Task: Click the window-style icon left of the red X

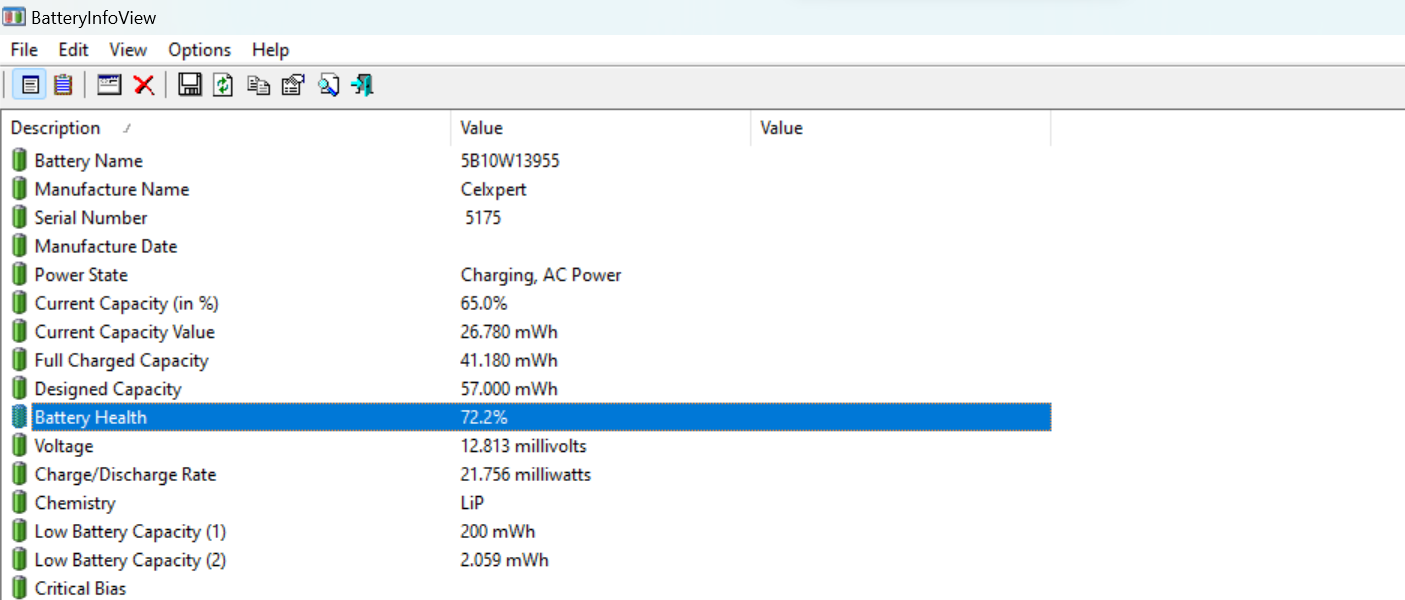Action: coord(109,85)
